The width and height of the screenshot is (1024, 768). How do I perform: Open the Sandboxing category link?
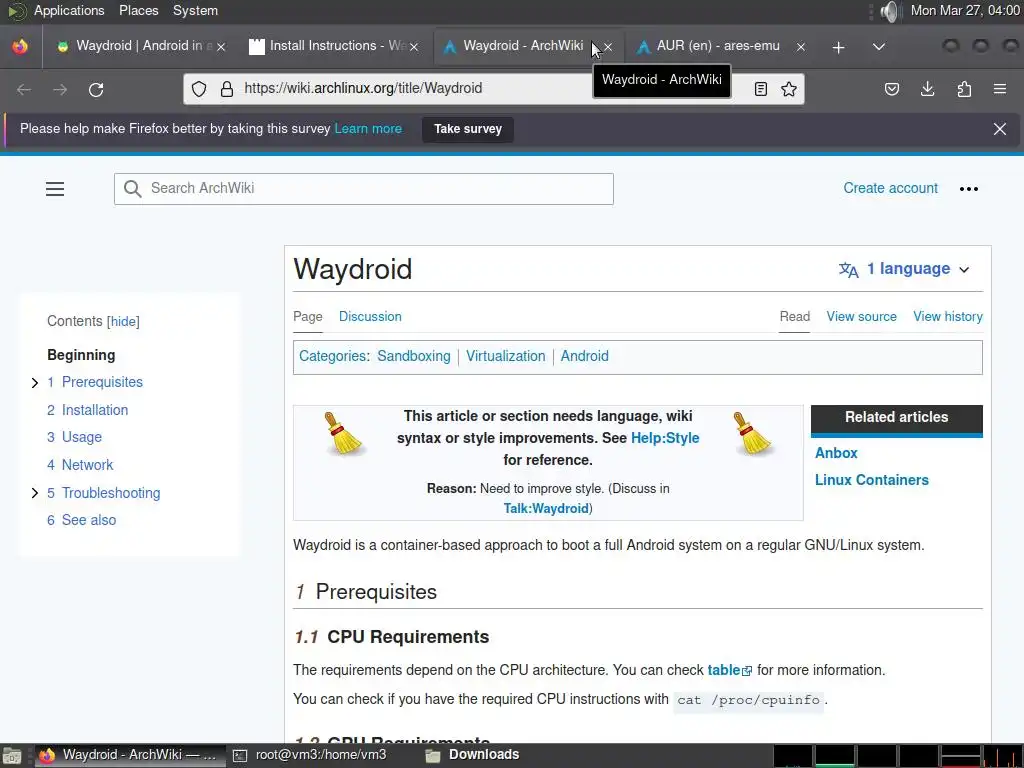[413, 356]
